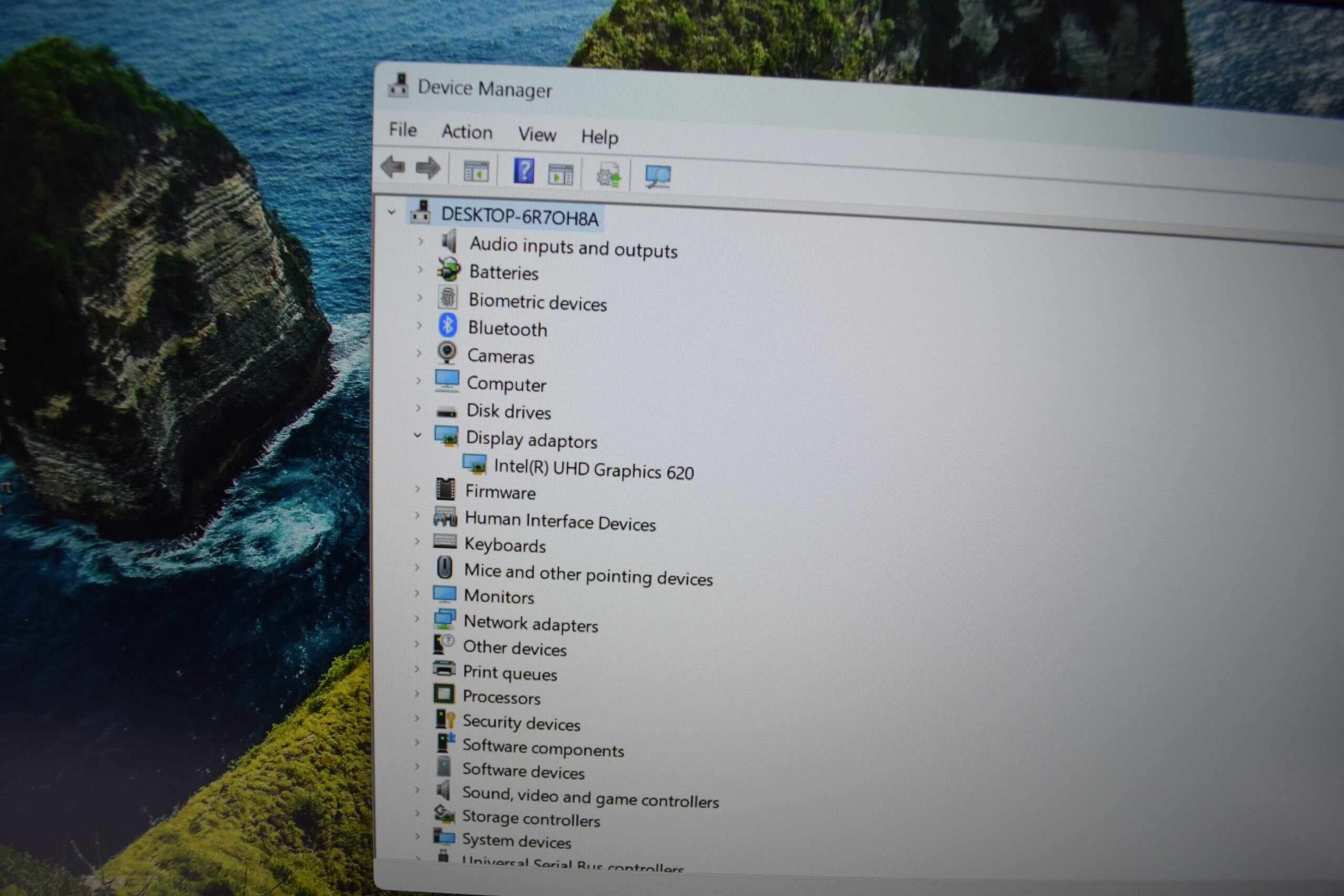Image resolution: width=1344 pixels, height=896 pixels.
Task: Select the Security devices label
Action: (521, 723)
